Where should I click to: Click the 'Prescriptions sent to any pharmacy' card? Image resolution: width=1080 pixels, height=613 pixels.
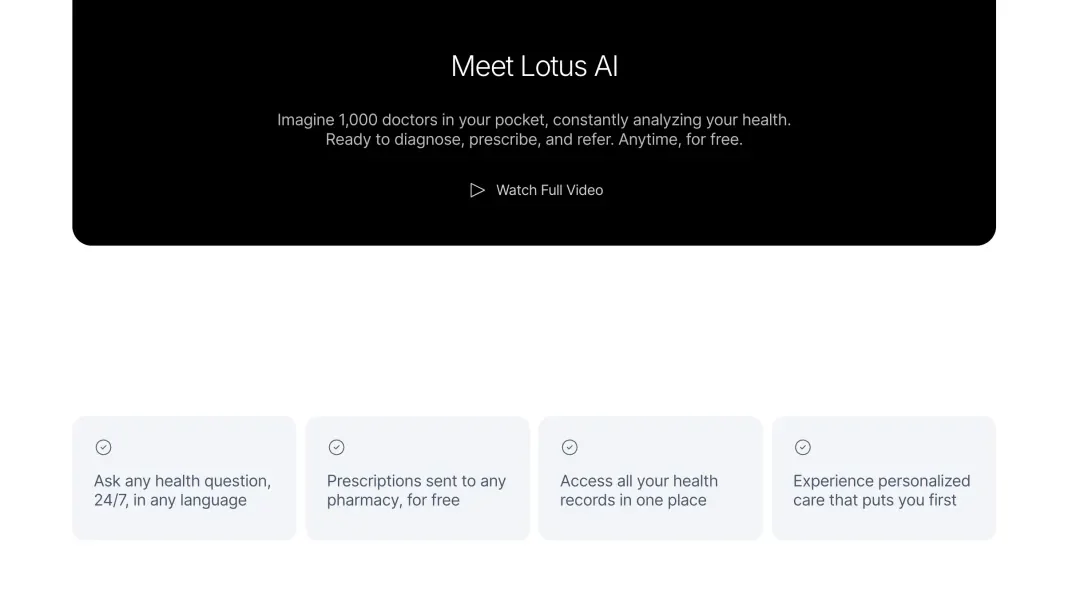click(417, 477)
